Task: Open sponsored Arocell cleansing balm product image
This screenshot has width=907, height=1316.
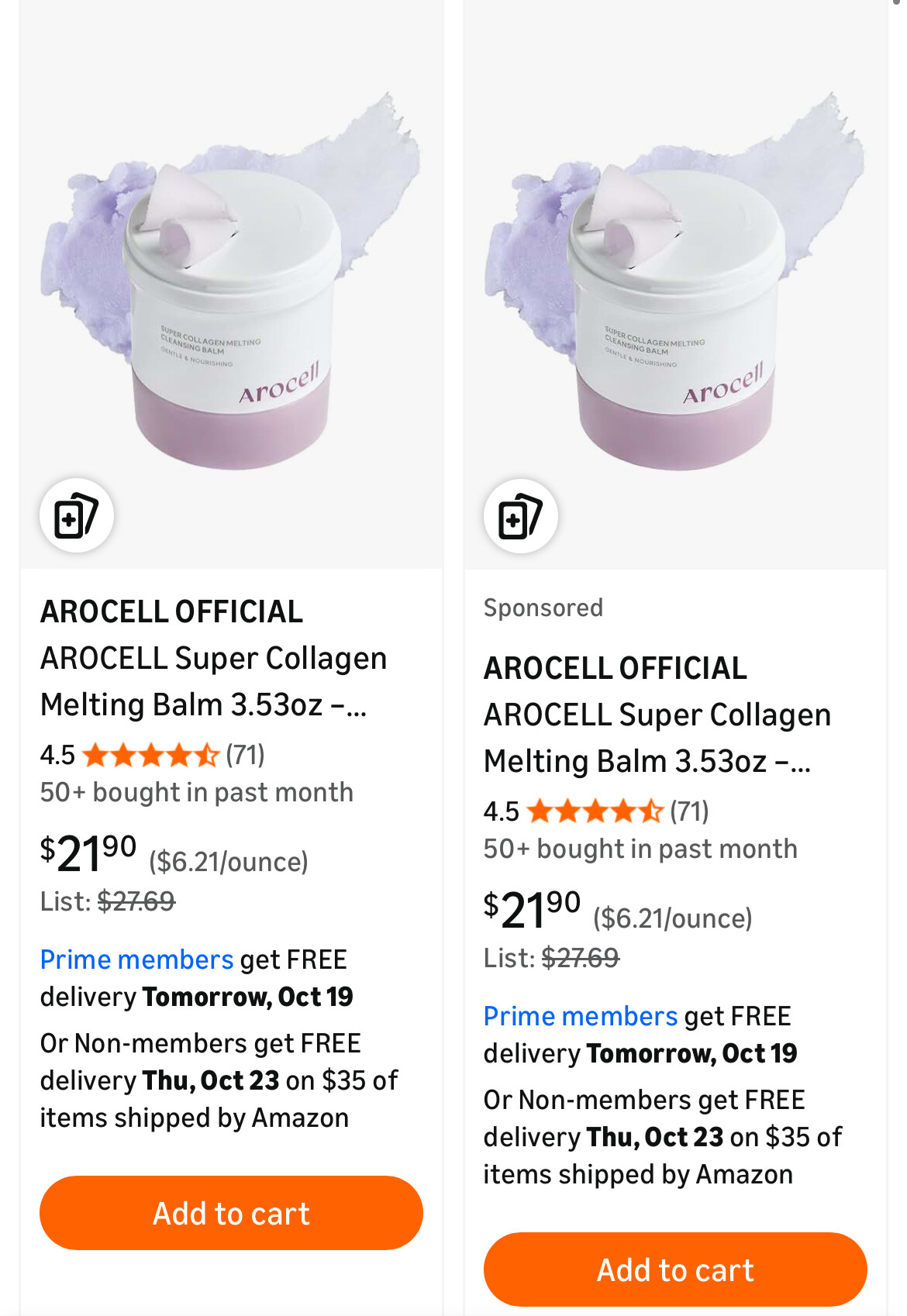Action: coord(674,279)
